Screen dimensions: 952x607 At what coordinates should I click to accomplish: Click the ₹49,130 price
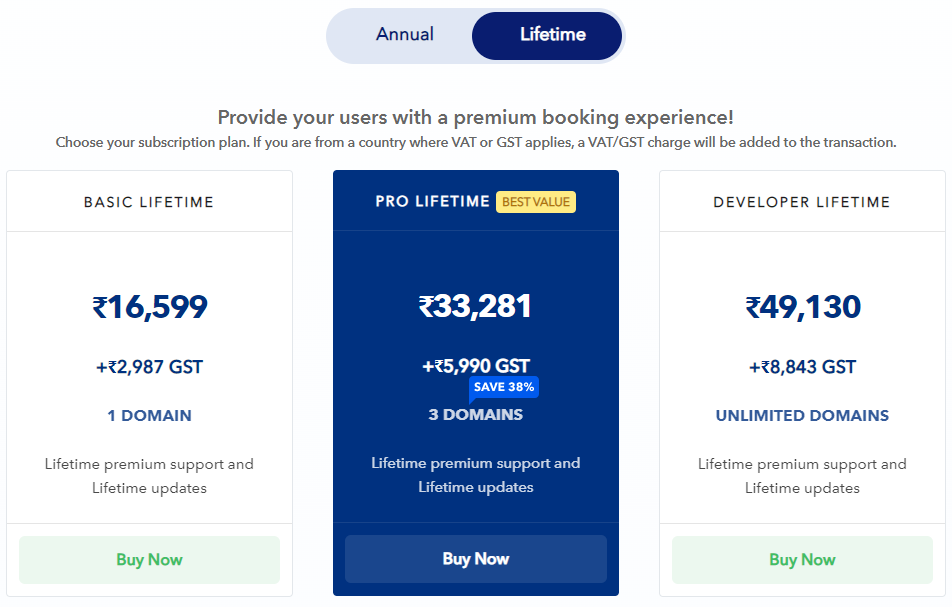803,307
